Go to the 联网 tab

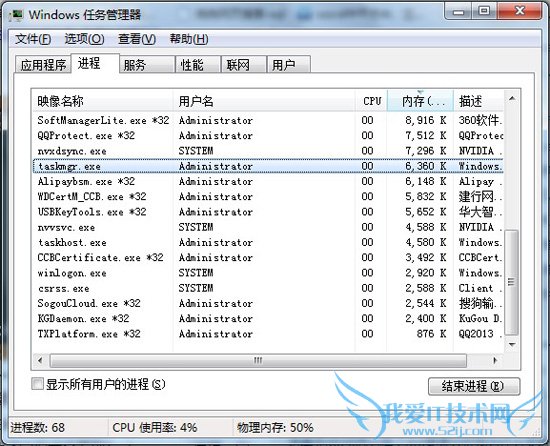(x=243, y=65)
